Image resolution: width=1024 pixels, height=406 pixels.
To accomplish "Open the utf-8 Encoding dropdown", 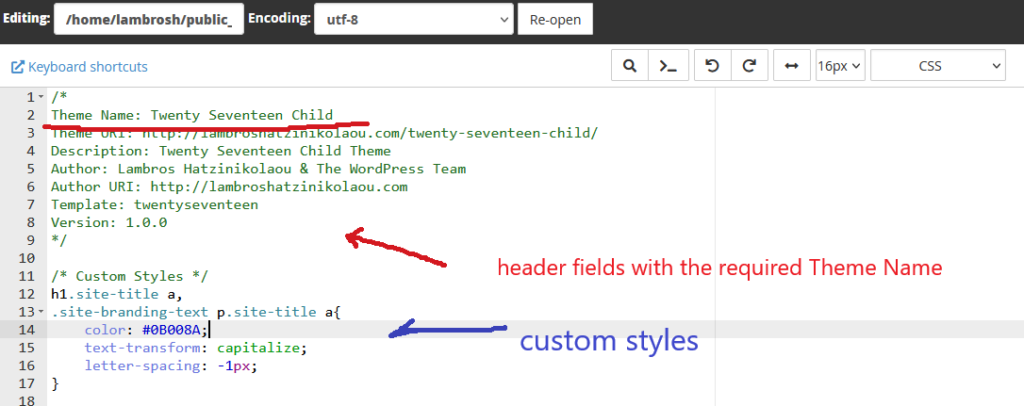I will [412, 19].
